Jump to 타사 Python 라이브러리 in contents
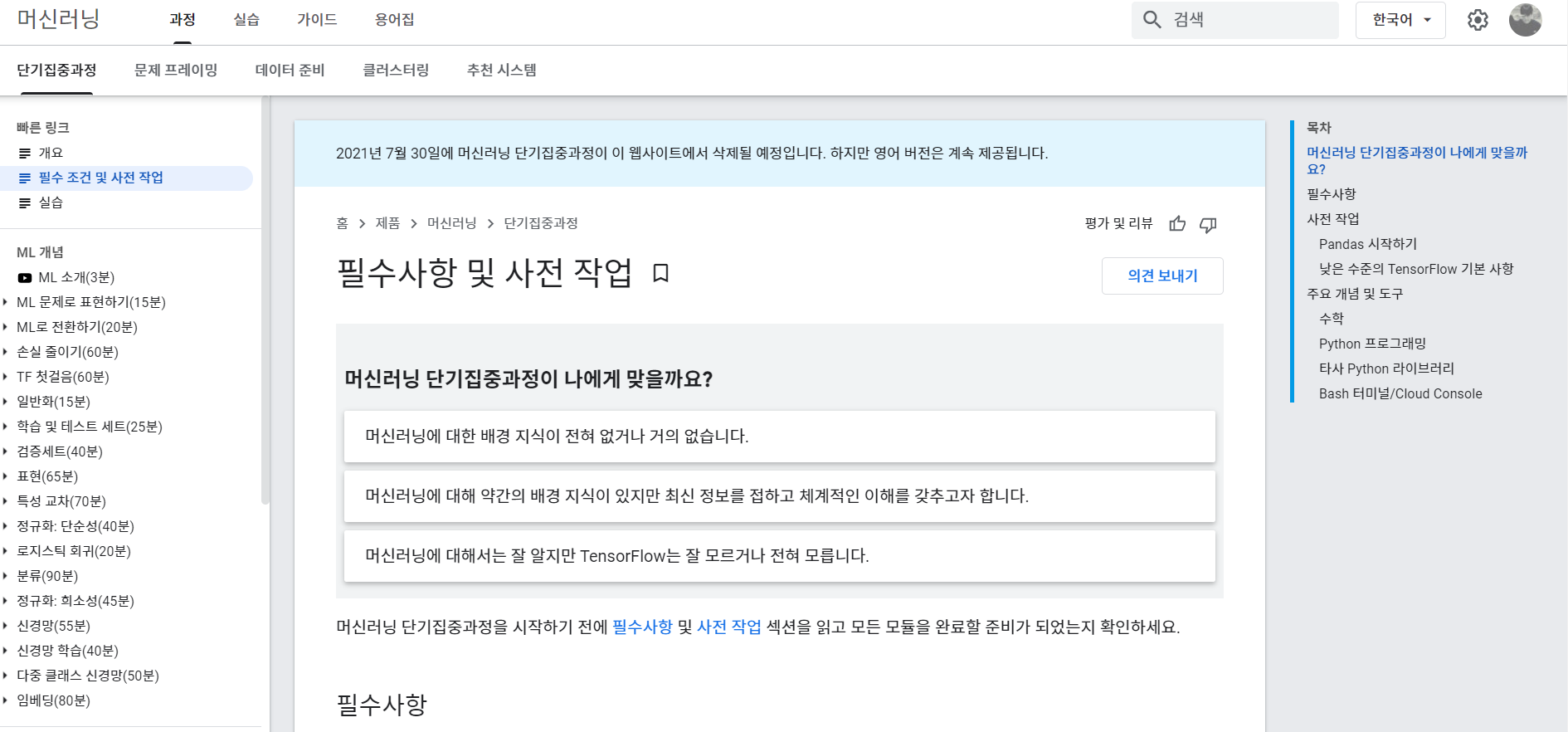The image size is (1568, 732). pyautogui.click(x=1386, y=368)
